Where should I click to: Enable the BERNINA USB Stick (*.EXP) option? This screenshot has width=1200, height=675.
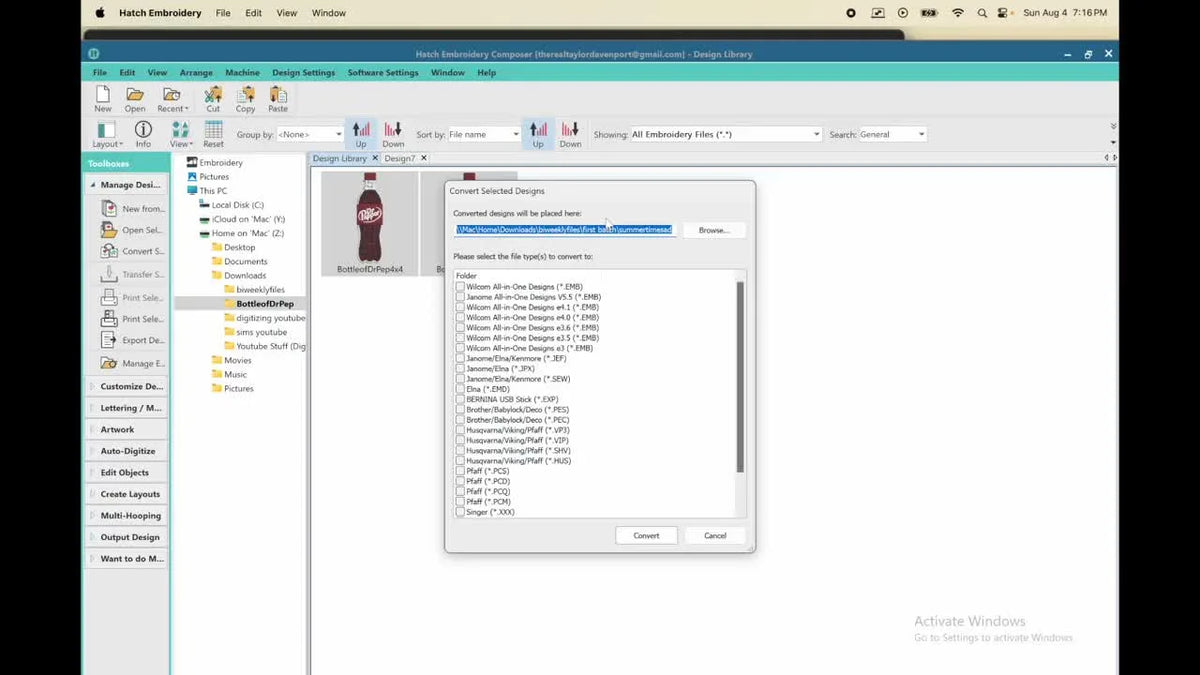(x=460, y=399)
